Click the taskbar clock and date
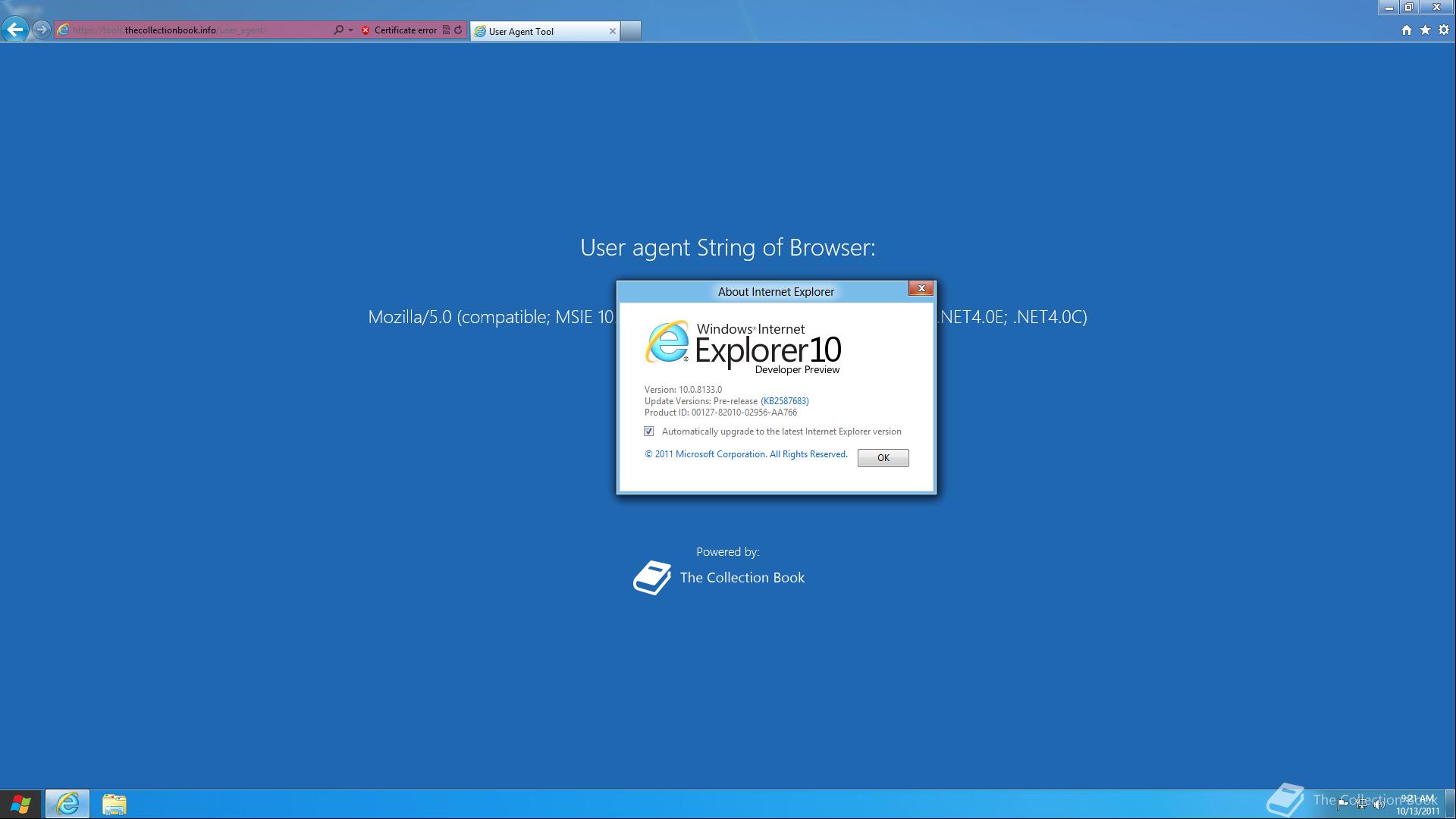The height and width of the screenshot is (819, 1456). pyautogui.click(x=1417, y=805)
